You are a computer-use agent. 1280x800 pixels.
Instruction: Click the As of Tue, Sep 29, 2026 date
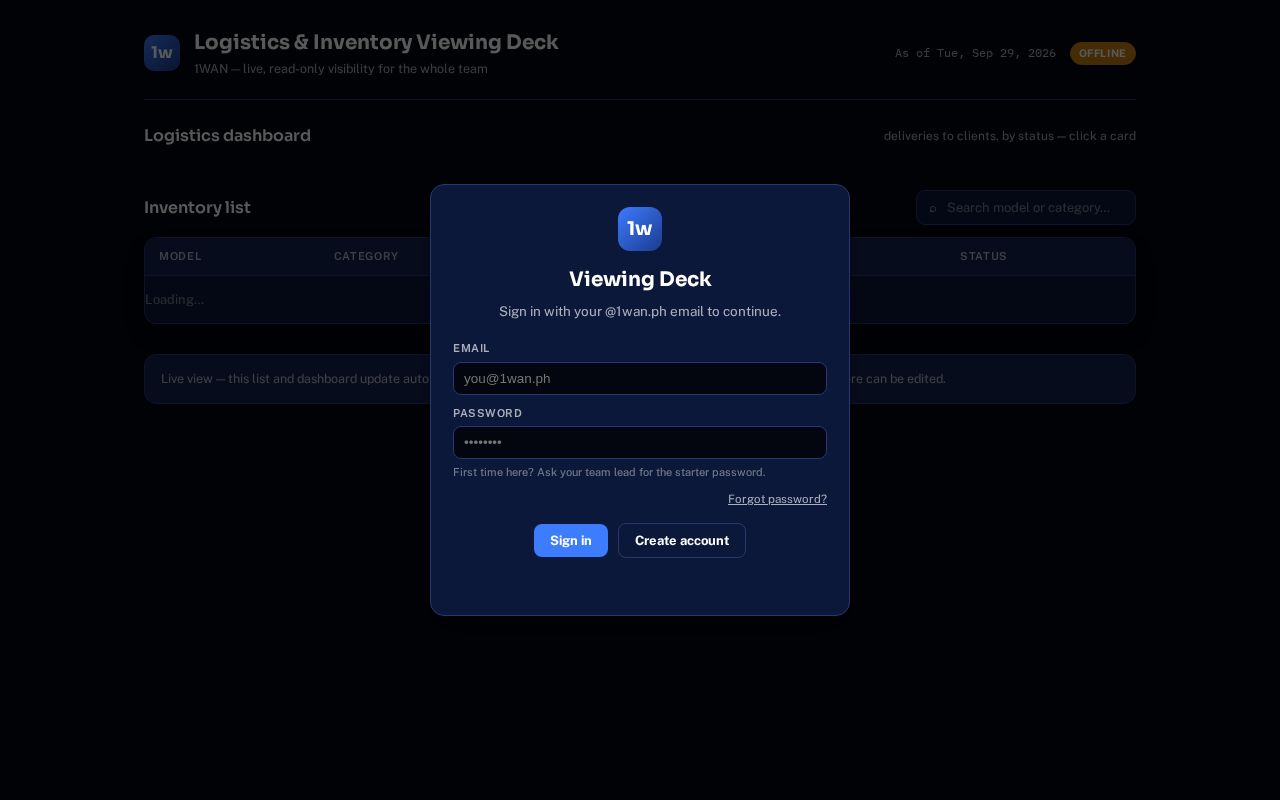click(975, 53)
